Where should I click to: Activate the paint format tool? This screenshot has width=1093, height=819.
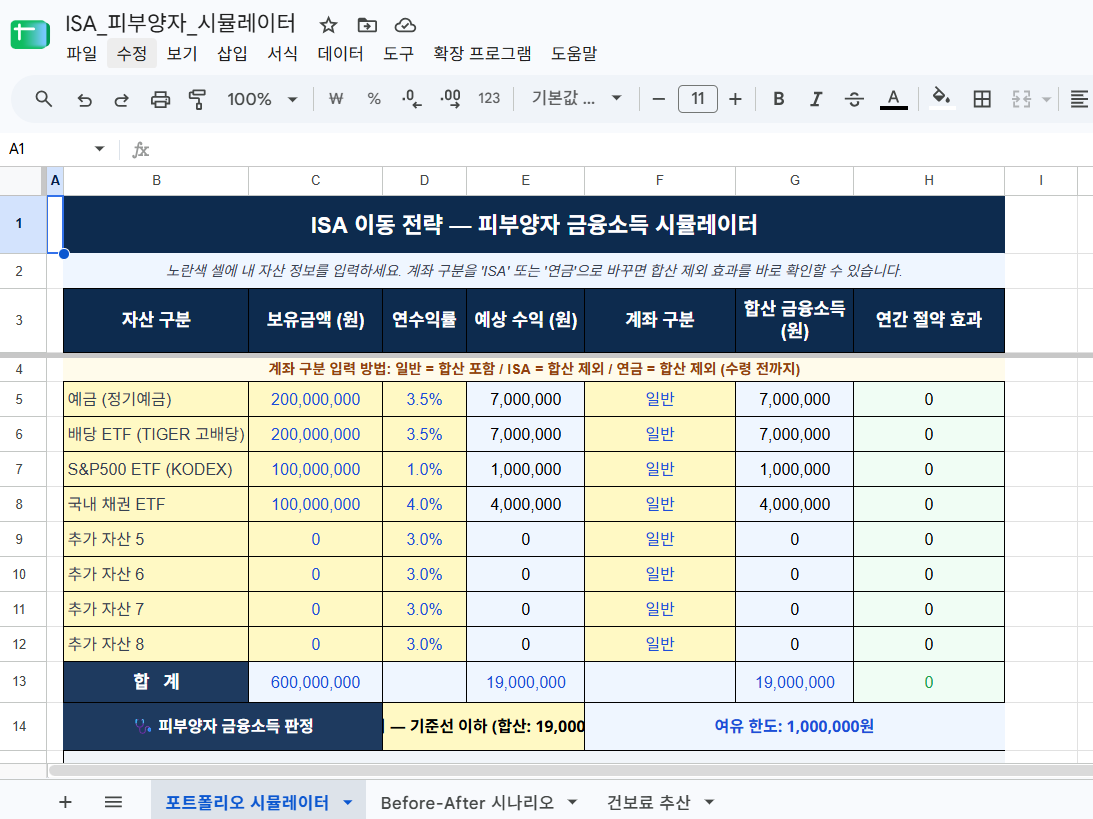click(x=197, y=100)
